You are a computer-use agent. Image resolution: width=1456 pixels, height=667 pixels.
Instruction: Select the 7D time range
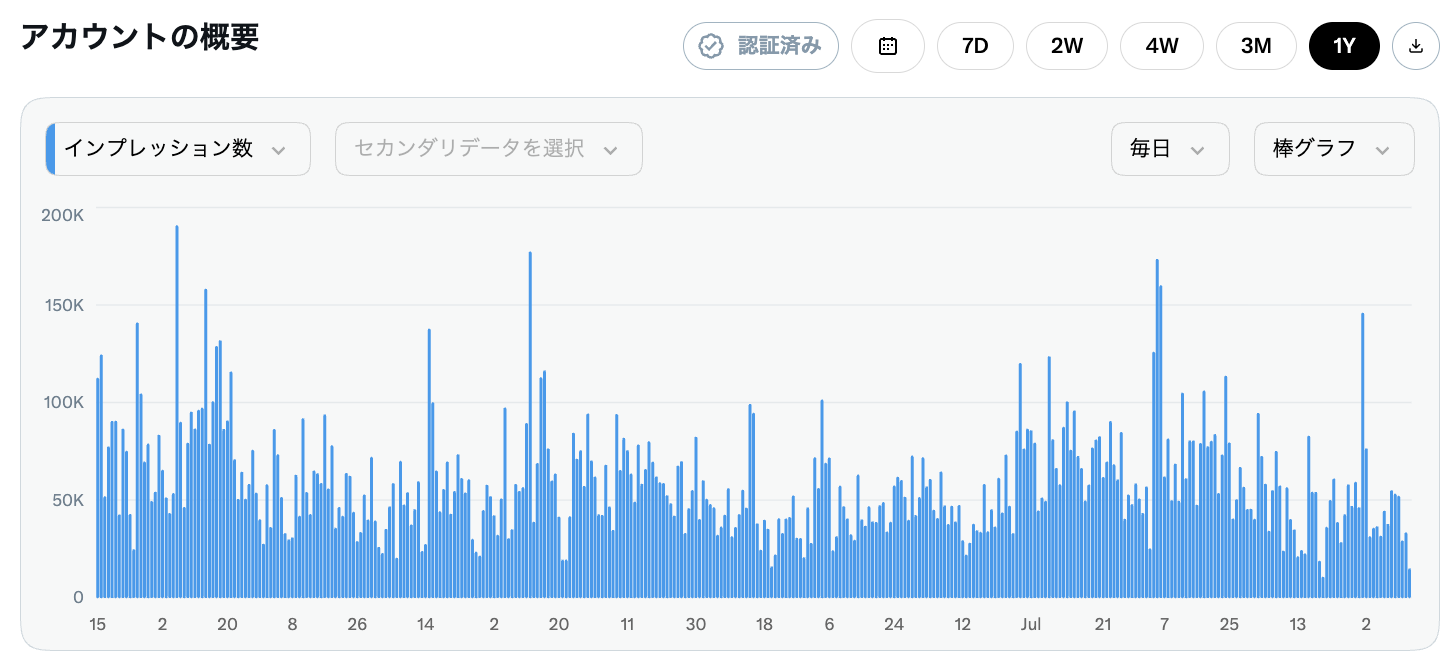(975, 46)
